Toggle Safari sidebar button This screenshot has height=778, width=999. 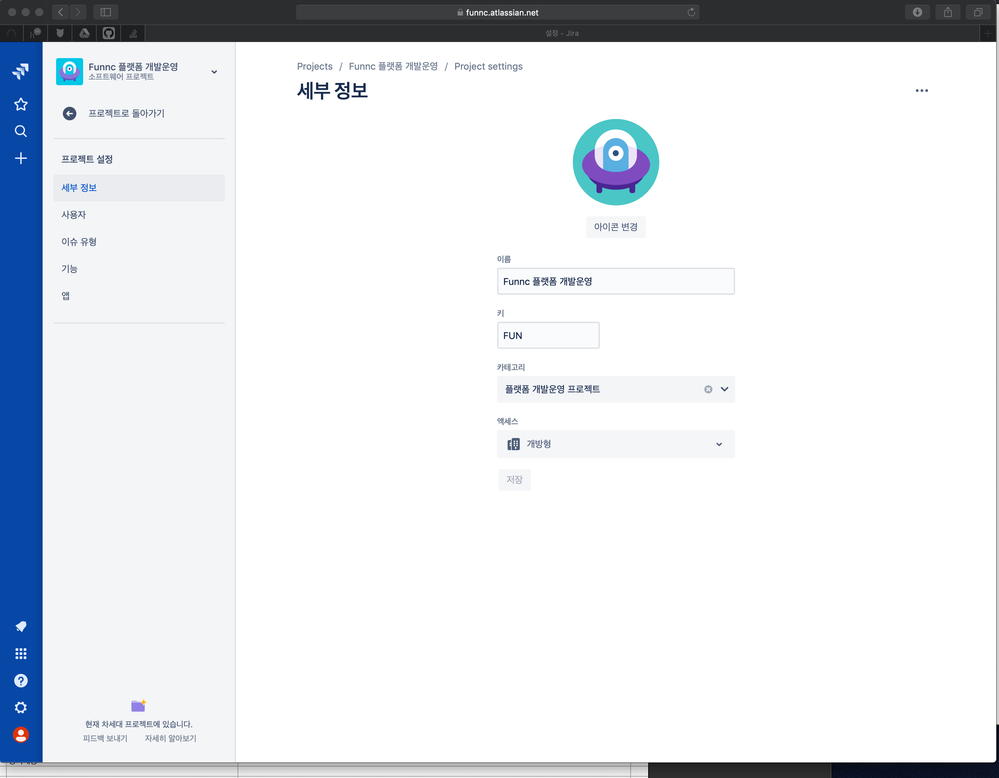click(x=106, y=12)
